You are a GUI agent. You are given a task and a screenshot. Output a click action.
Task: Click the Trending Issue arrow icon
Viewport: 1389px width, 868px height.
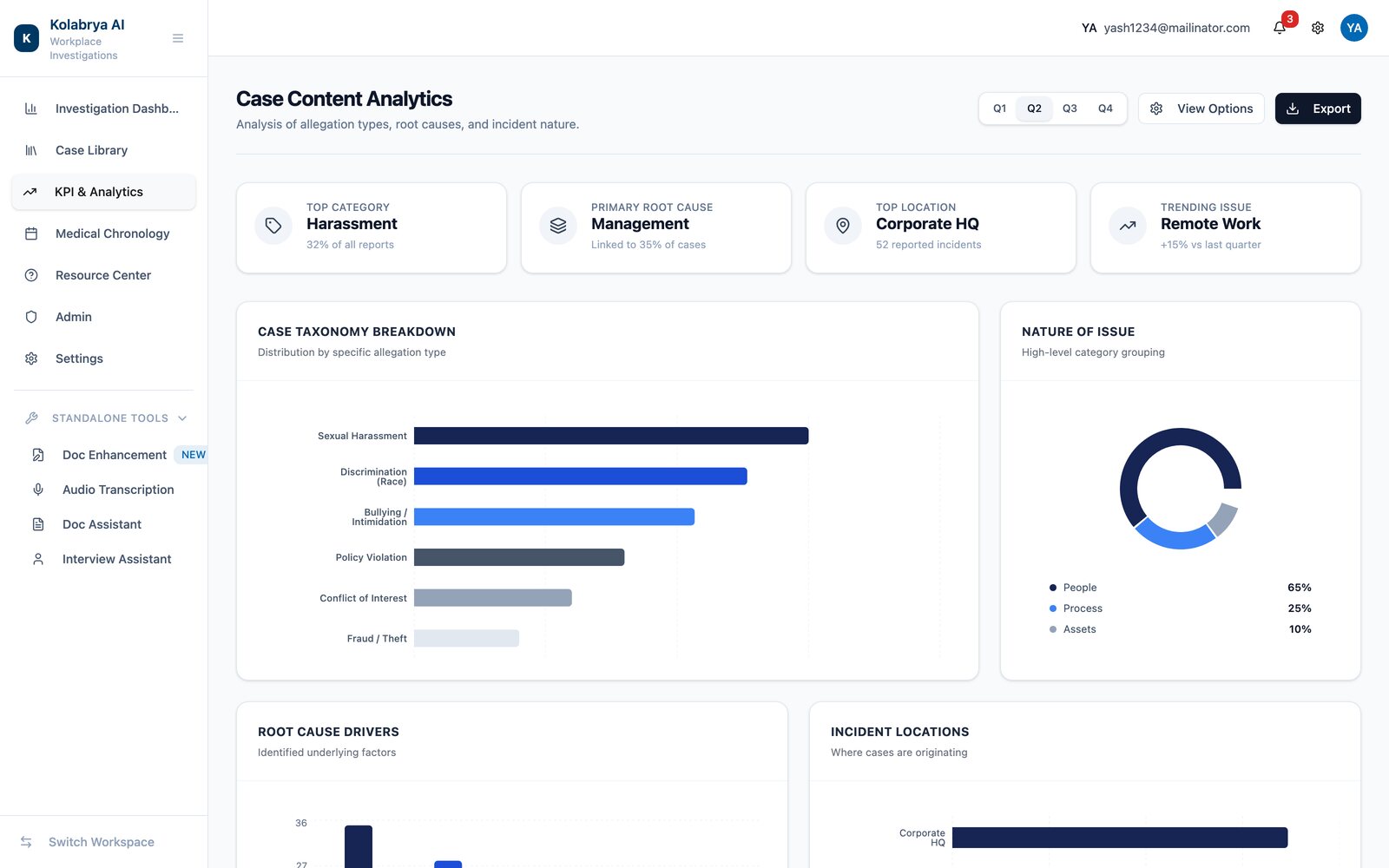tap(1128, 226)
